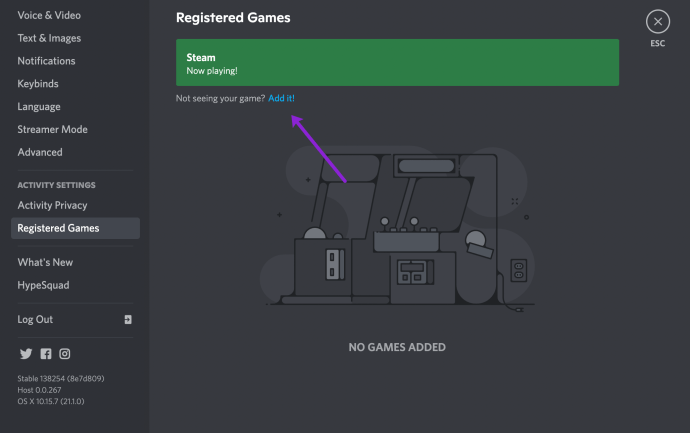Click the Instagram icon in sidebar
Screen dimensions: 690x433
pos(65,354)
